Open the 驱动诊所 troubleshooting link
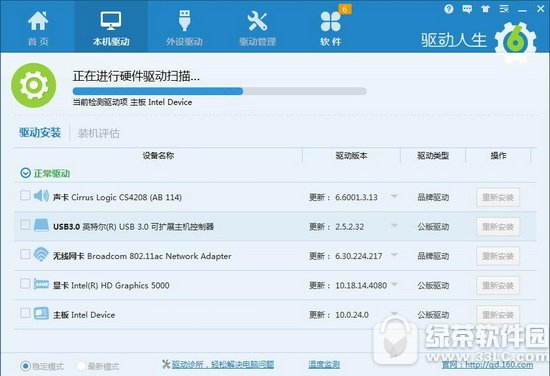This screenshot has width=550, height=376. (x=223, y=364)
